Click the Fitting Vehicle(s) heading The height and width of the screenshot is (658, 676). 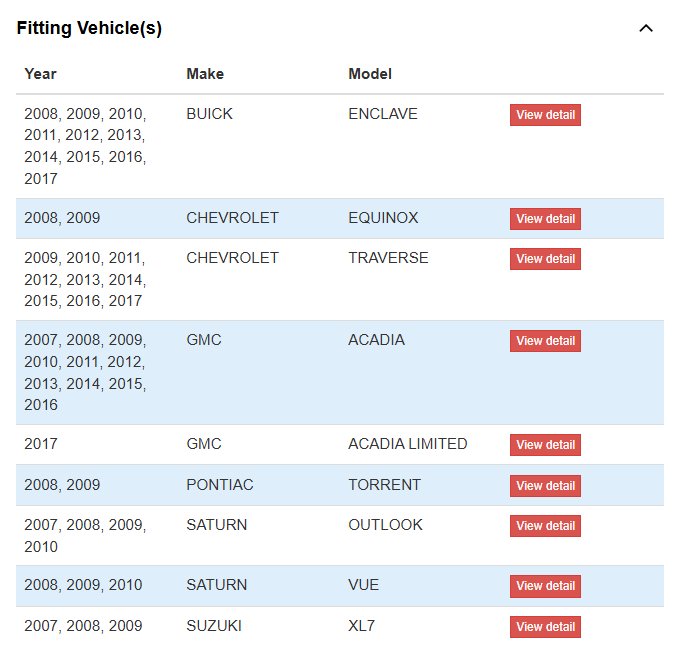click(89, 28)
